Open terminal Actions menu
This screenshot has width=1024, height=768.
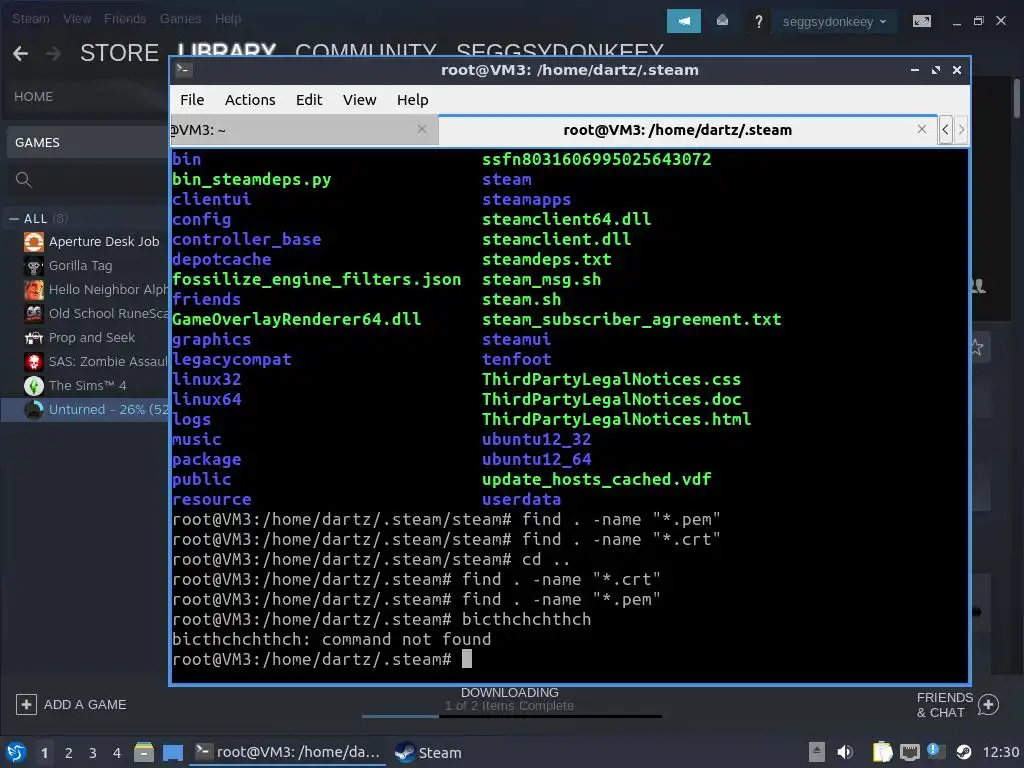pyautogui.click(x=250, y=100)
